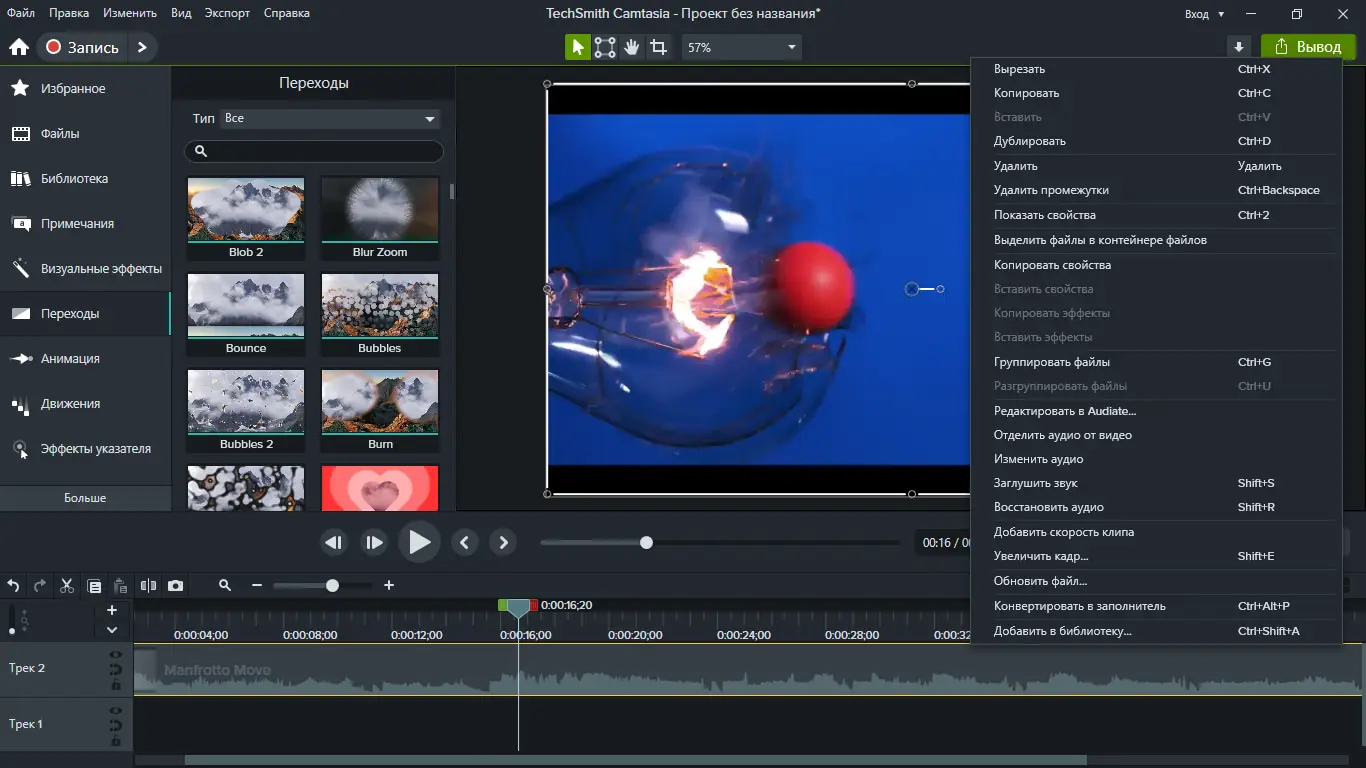
Task: Select the Crop tool above the canvas
Action: click(x=659, y=47)
